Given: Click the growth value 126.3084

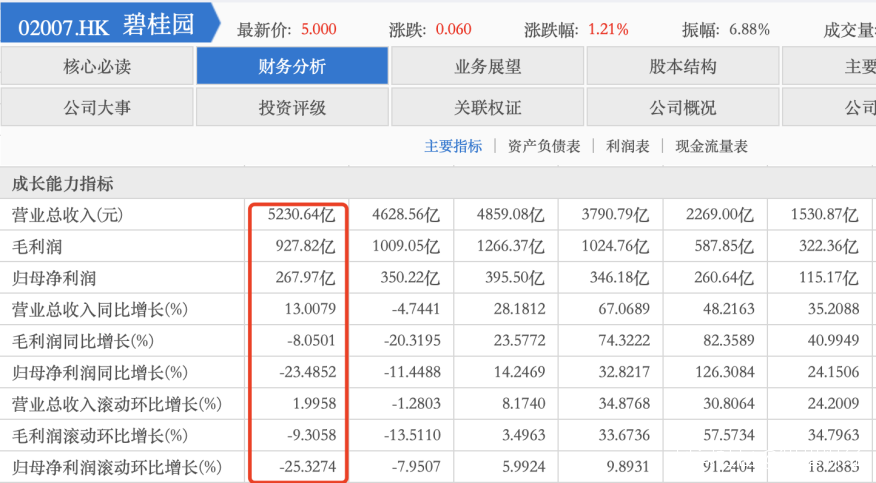Looking at the screenshot, I should click(x=725, y=372).
